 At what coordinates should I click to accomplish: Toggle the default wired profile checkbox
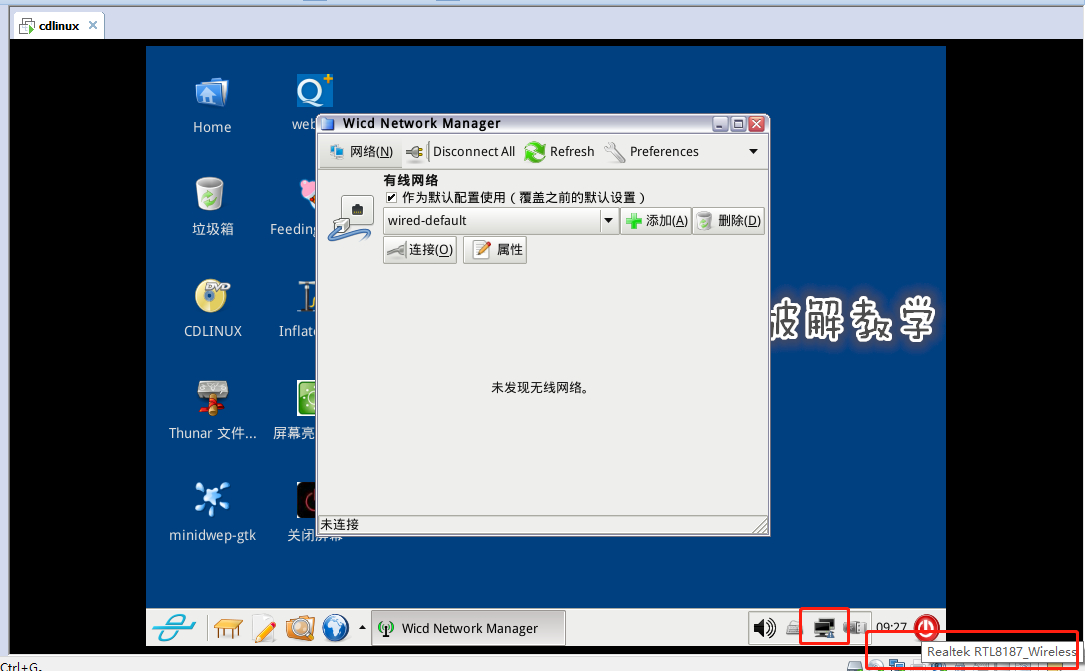392,198
